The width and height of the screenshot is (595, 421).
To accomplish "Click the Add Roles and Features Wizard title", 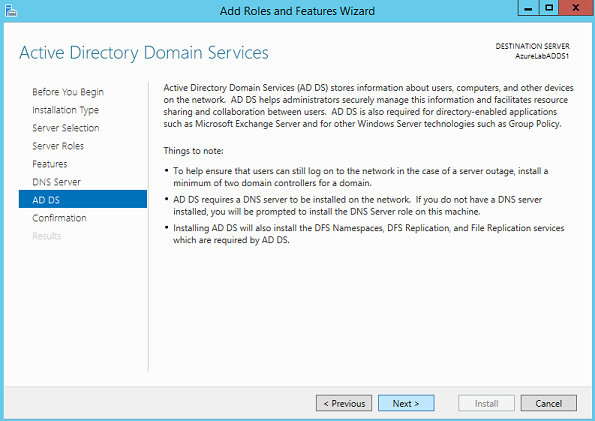I will click(x=297, y=11).
